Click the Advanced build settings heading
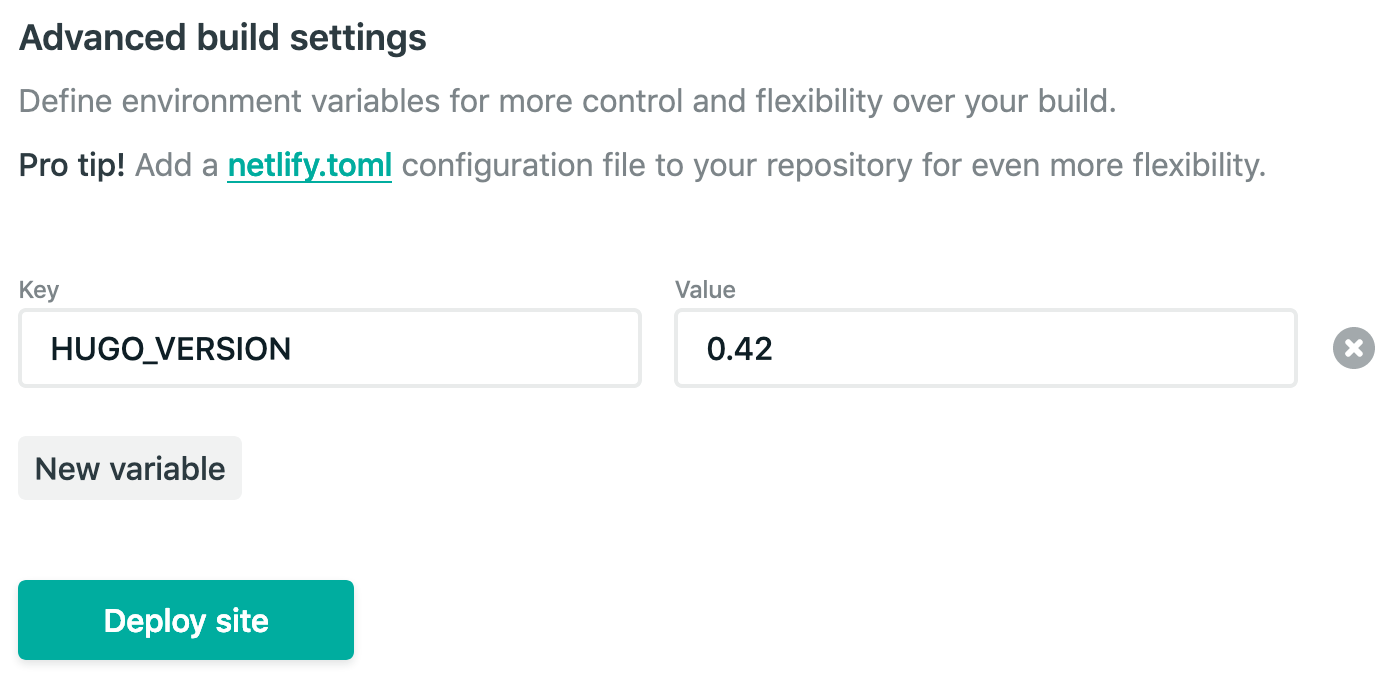Image resolution: width=1400 pixels, height=690 pixels. (223, 39)
